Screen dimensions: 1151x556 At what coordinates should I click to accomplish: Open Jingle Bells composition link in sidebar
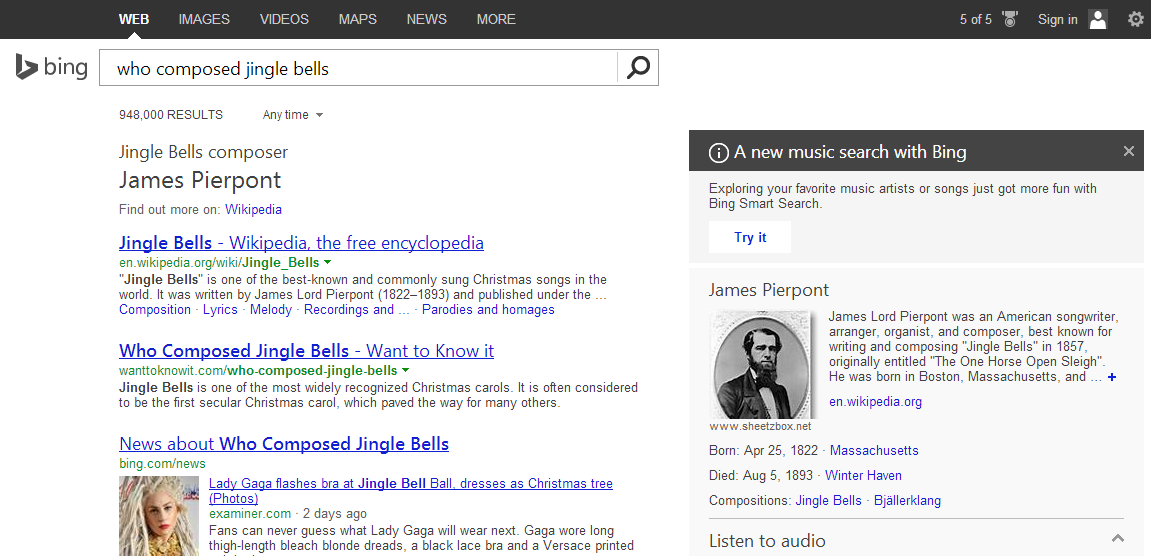pyautogui.click(x=829, y=500)
